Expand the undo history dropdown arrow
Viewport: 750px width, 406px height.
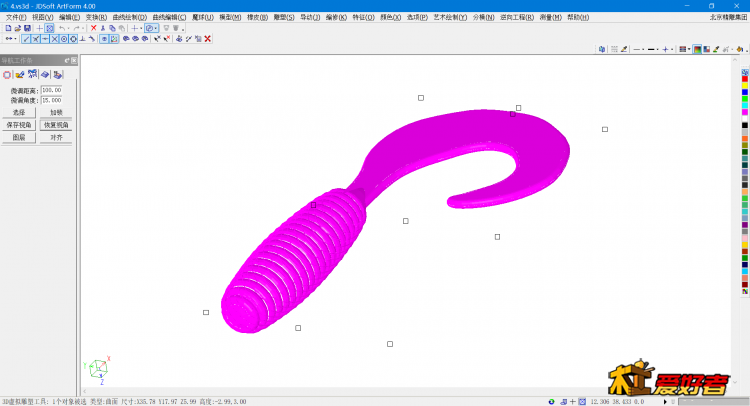(x=67, y=28)
